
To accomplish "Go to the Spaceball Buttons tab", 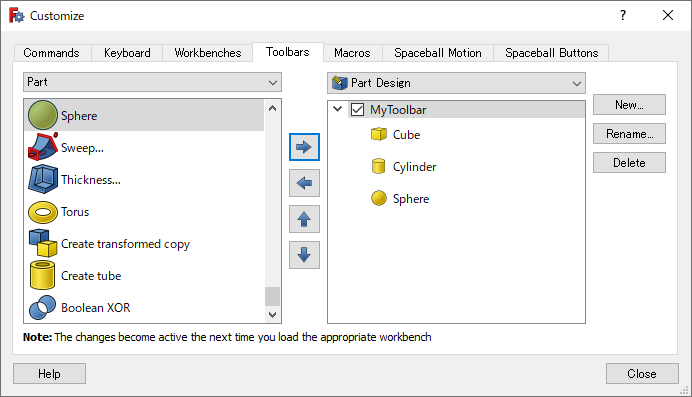I will (551, 53).
